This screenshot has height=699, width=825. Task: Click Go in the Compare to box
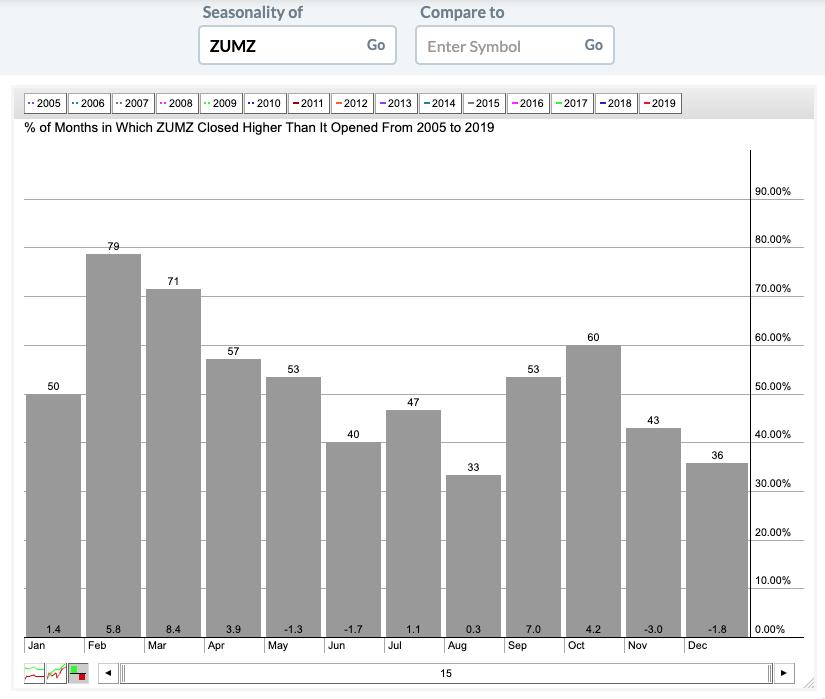point(593,45)
